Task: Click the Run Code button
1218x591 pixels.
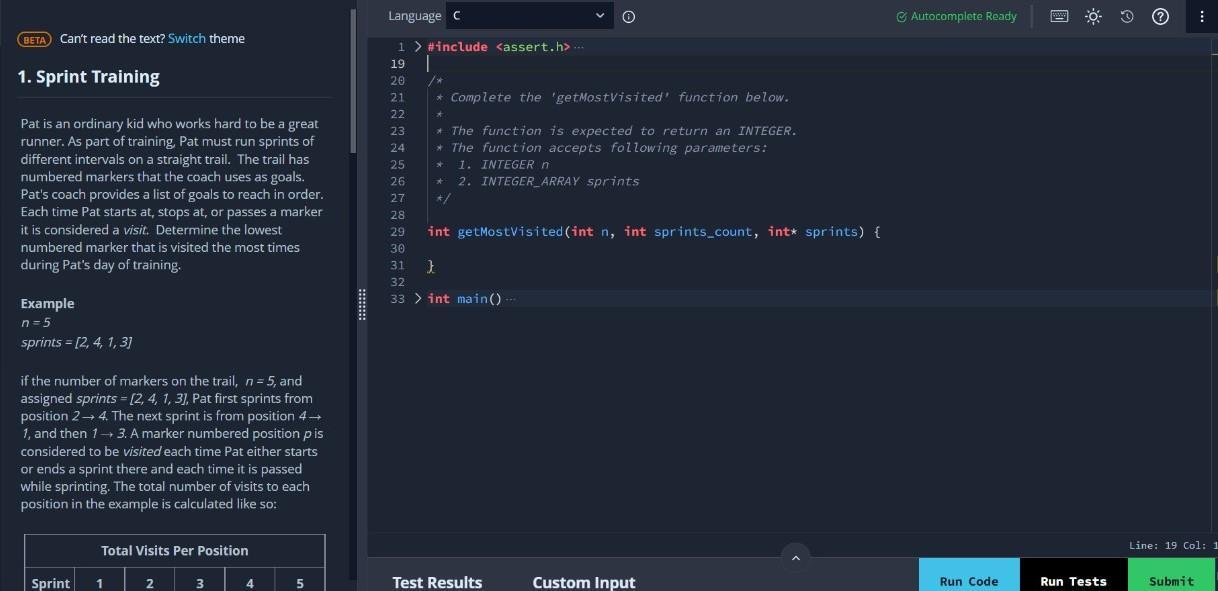Action: click(968, 580)
